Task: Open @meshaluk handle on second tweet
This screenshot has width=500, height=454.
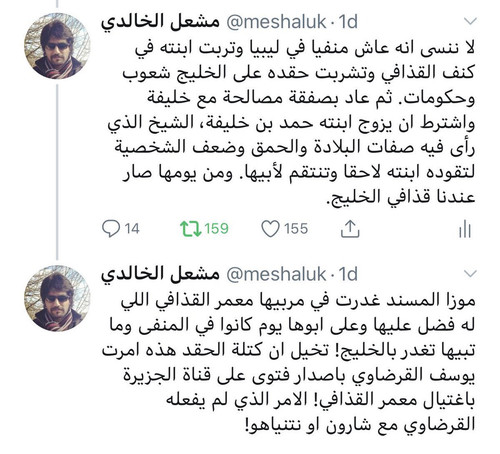Action: point(276,274)
